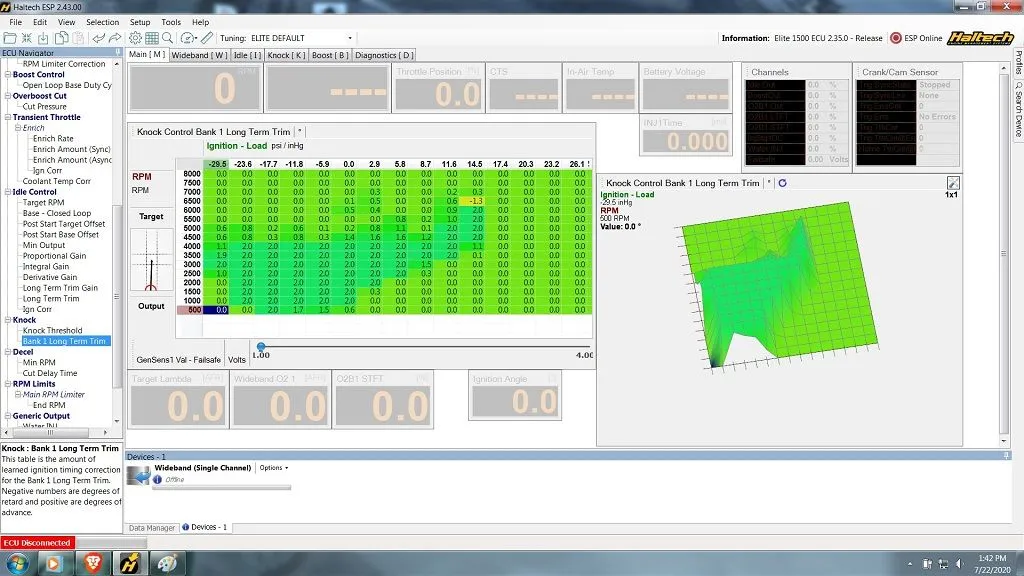Click the GenSens1 Val Failsafe slider handle

pos(261,347)
